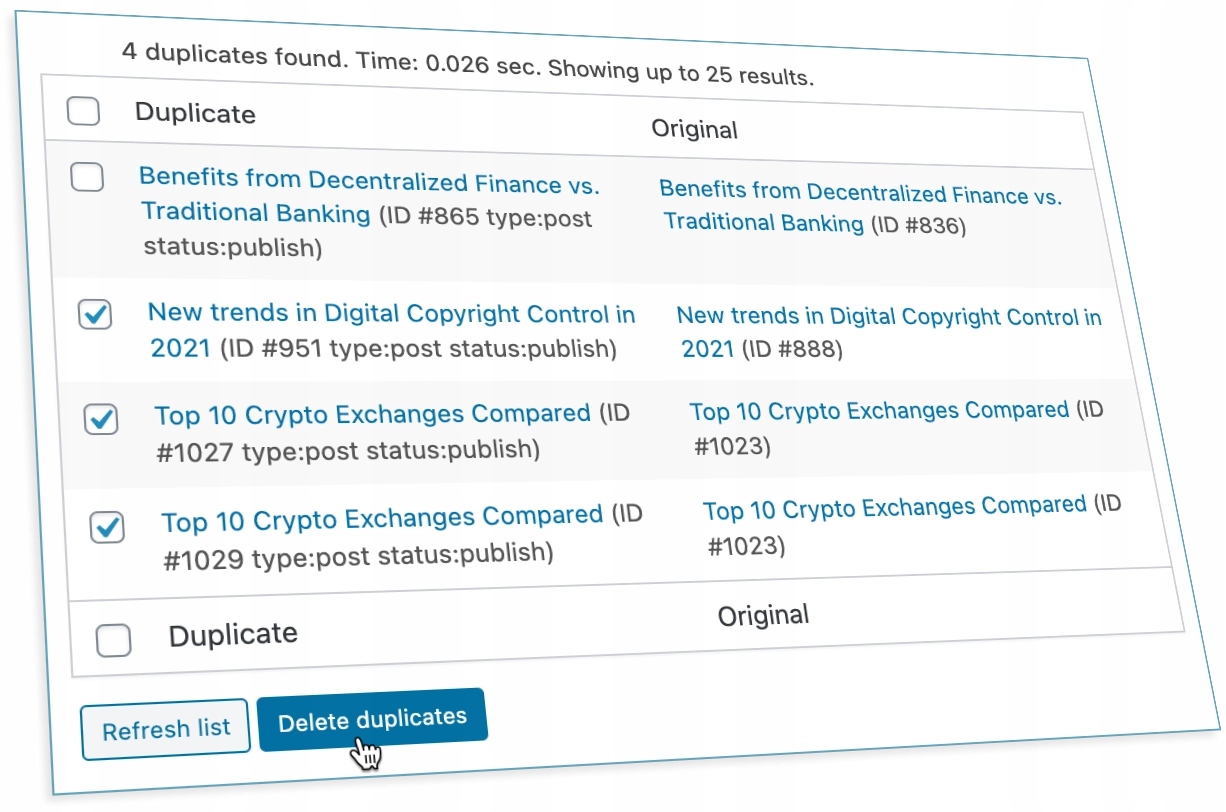This screenshot has height=812, width=1226.
Task: Click the bottom Duplicate footer label
Action: (233, 635)
